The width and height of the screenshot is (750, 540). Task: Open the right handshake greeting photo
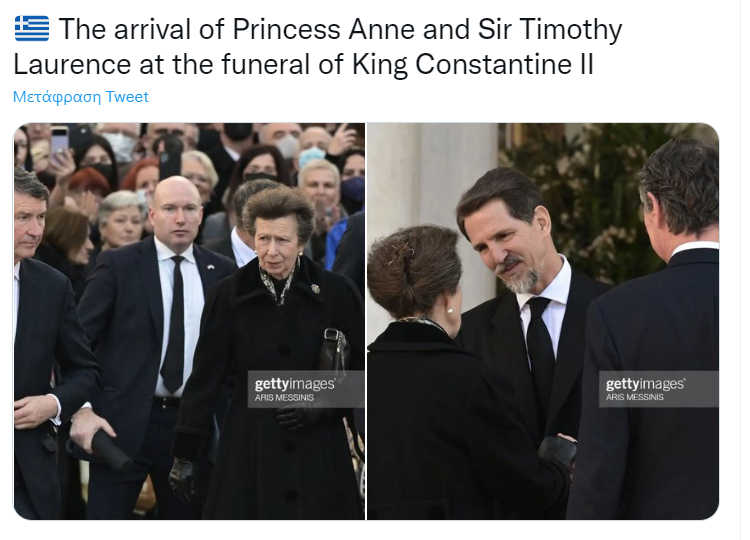point(543,321)
